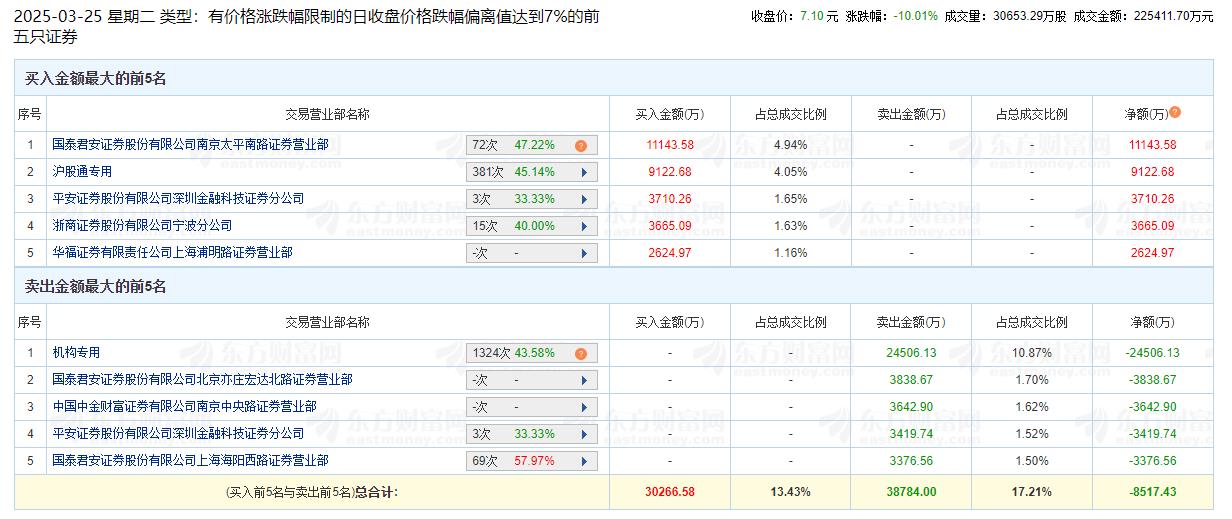Click the orange help icon beside 1324次 43.58%
This screenshot has width=1232, height=519.
[580, 354]
